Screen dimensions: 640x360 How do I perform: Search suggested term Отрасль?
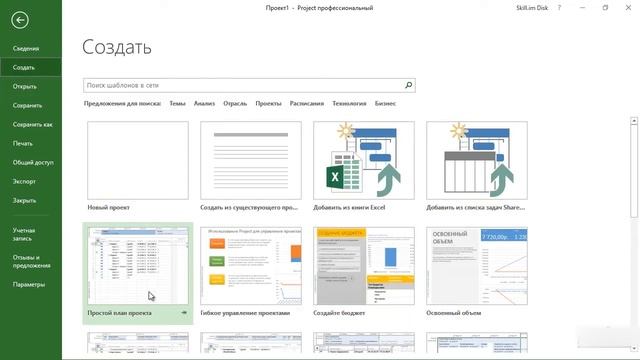235,104
